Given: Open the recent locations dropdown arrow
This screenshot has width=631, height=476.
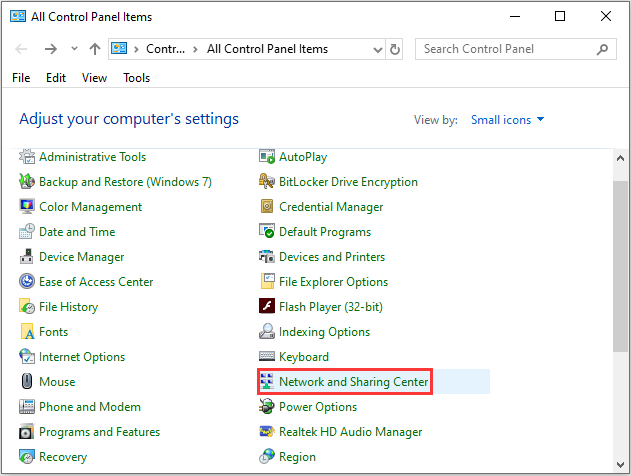Looking at the screenshot, I should pyautogui.click(x=74, y=49).
